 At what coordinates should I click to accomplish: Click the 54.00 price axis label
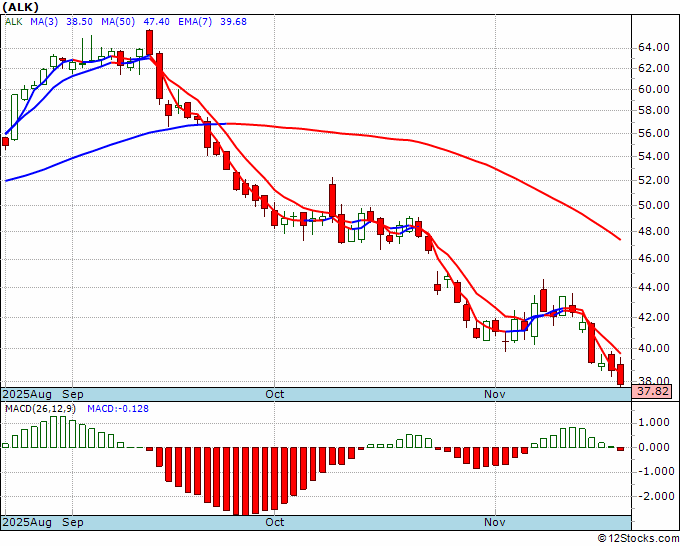click(x=654, y=156)
